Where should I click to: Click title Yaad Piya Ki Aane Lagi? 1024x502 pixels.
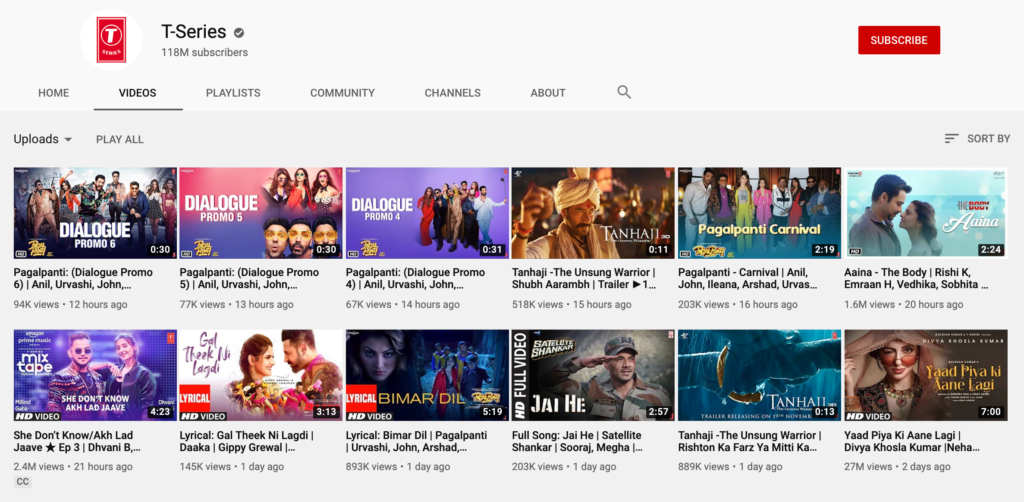point(912,441)
